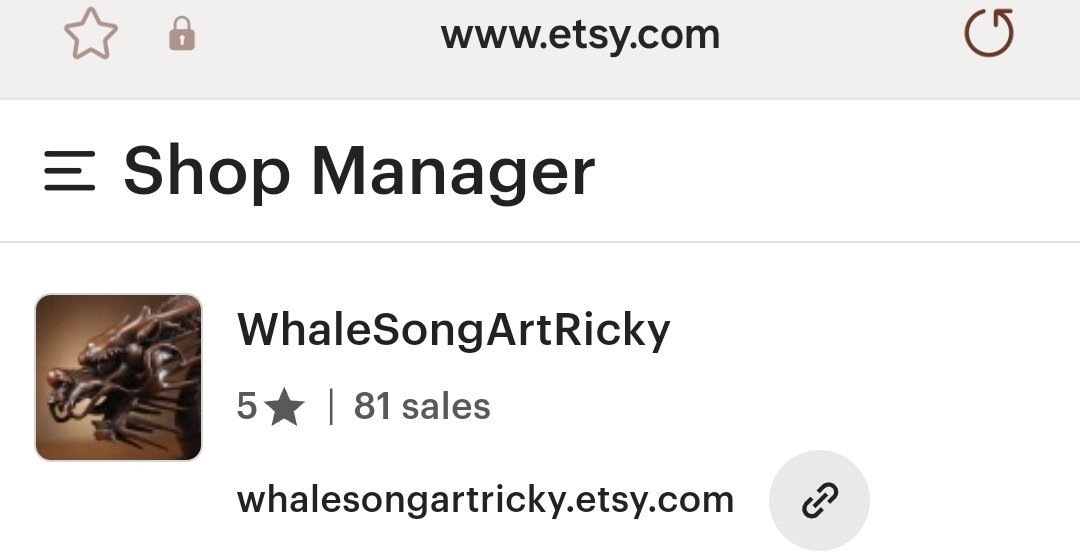Add etsy.com to favorites

point(91,36)
